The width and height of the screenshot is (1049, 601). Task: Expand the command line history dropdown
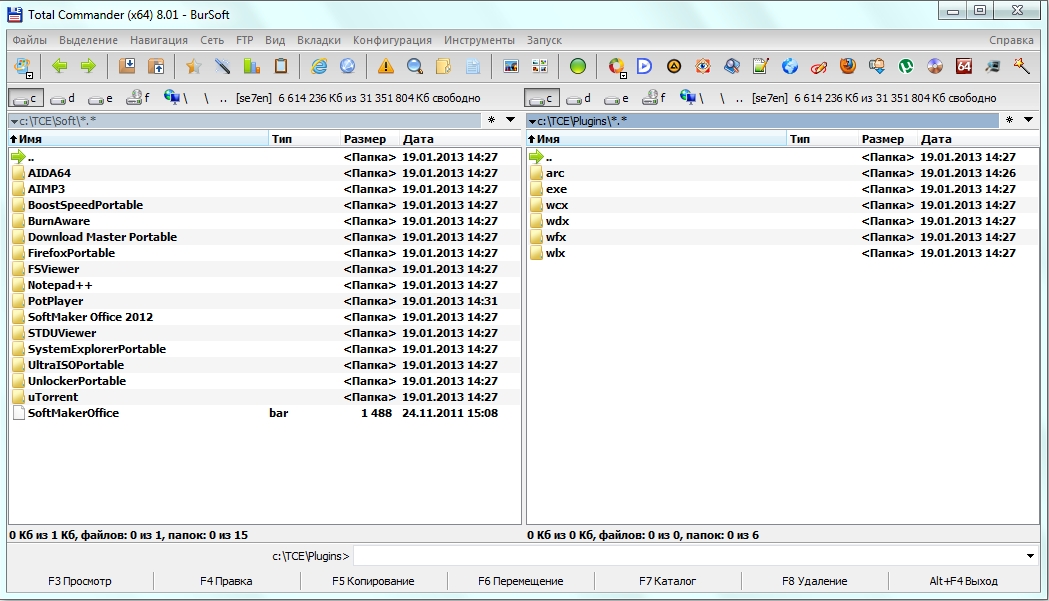point(1031,556)
